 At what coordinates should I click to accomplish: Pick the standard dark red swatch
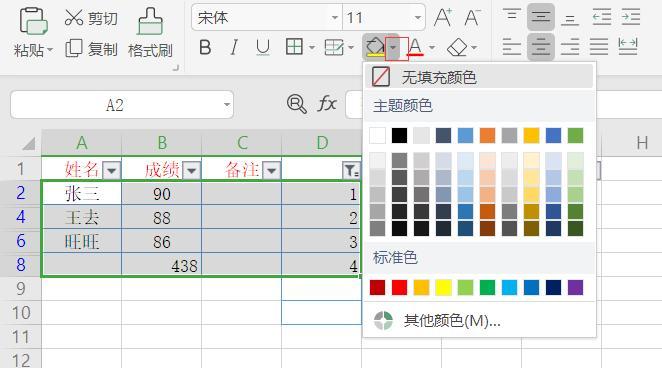(x=377, y=287)
